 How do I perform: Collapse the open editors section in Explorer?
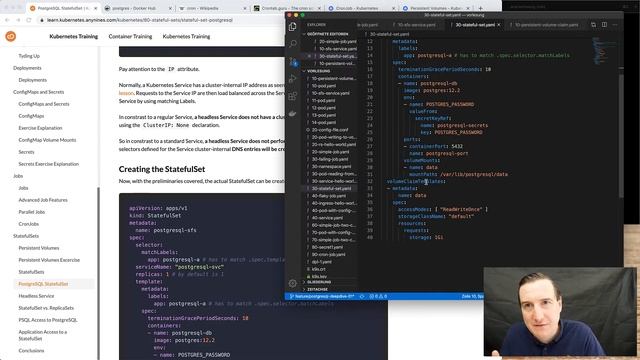pos(327,34)
